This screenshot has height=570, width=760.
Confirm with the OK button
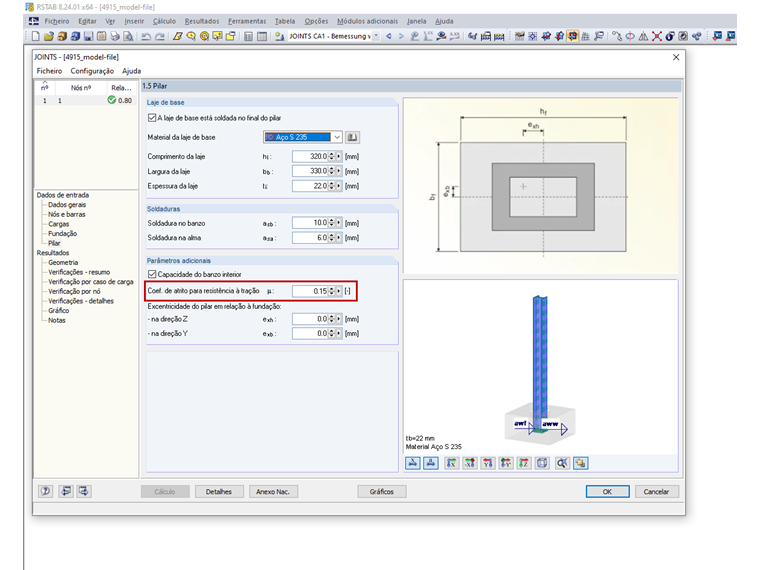click(x=607, y=491)
